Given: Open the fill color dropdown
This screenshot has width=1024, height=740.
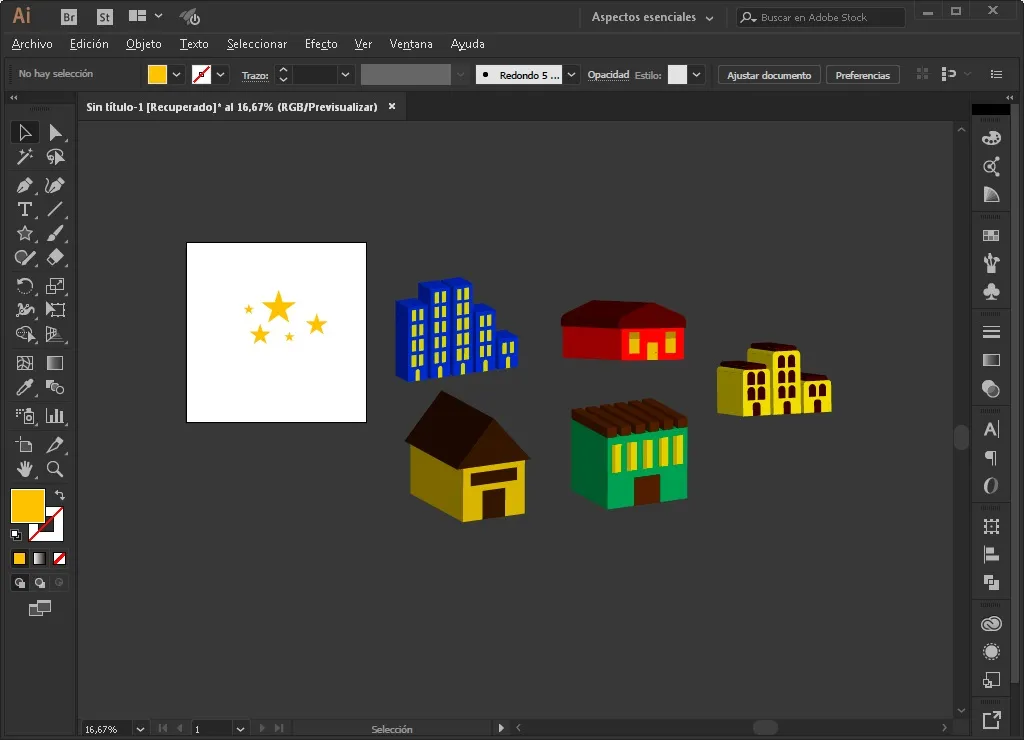Looking at the screenshot, I should click(x=176, y=74).
